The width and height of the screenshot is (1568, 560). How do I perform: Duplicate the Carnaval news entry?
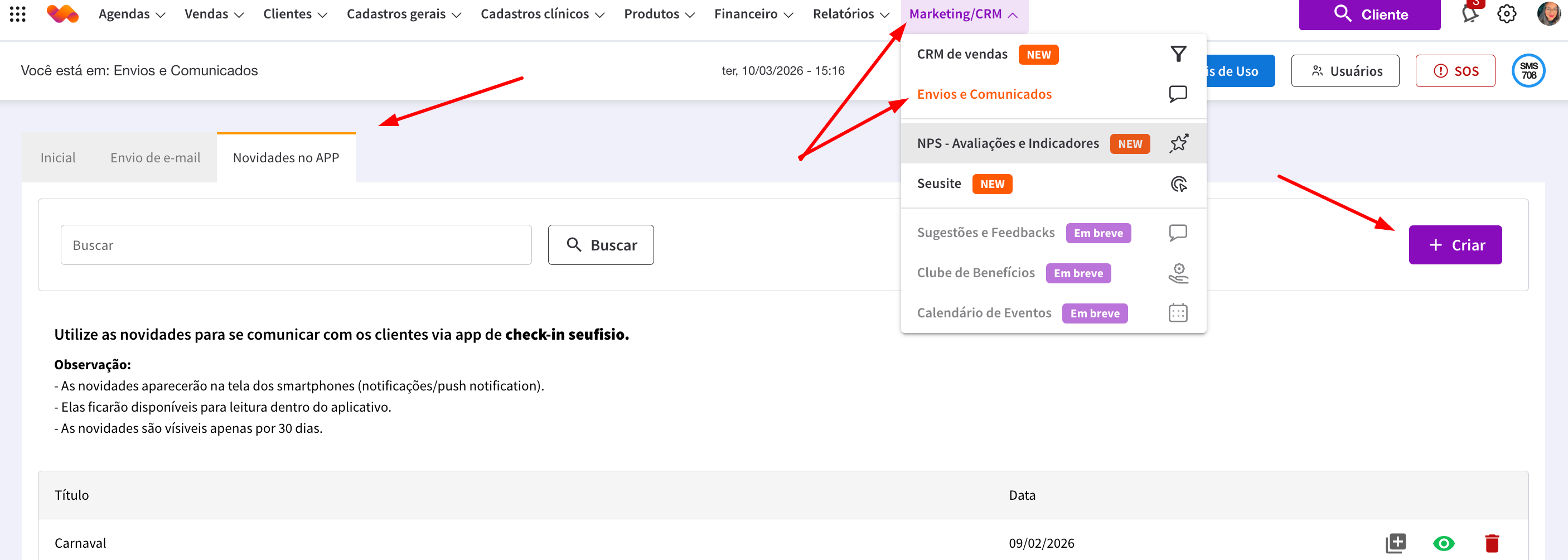point(1395,542)
